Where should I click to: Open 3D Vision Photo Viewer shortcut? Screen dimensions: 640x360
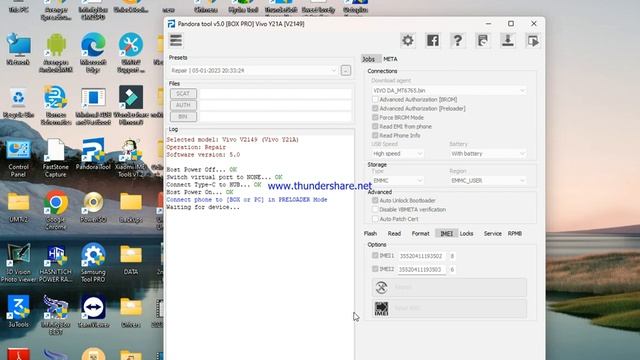[18, 263]
